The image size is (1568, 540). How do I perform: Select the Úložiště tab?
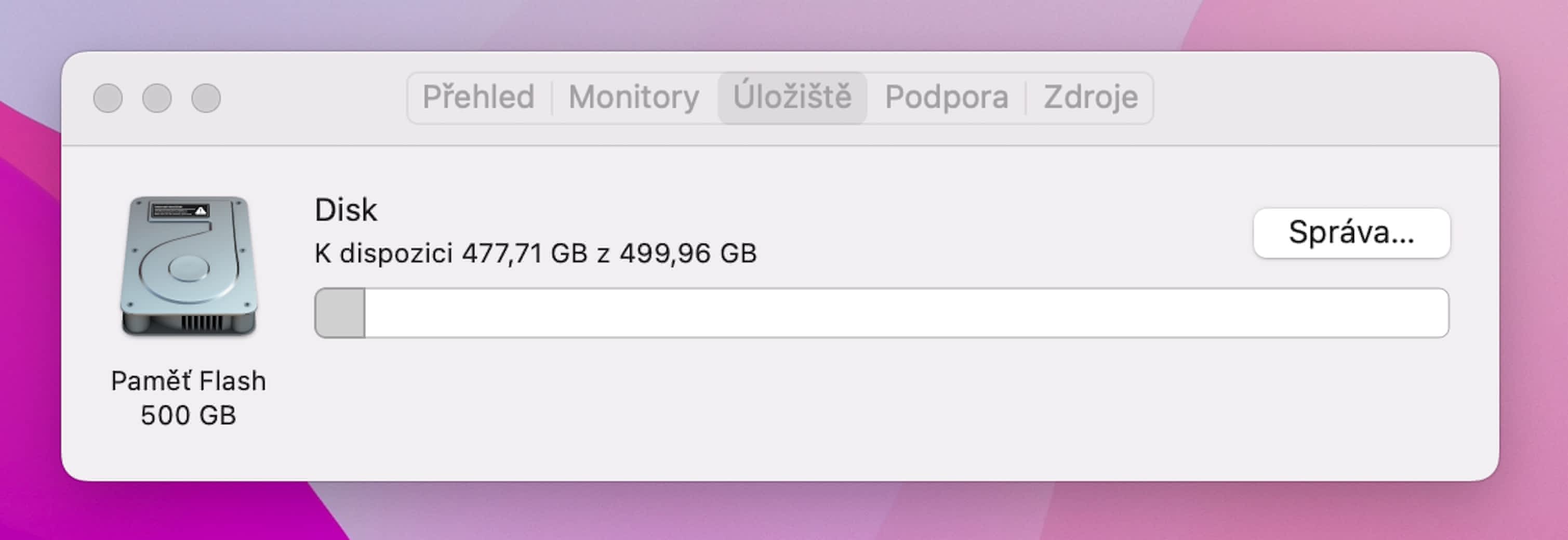(792, 97)
